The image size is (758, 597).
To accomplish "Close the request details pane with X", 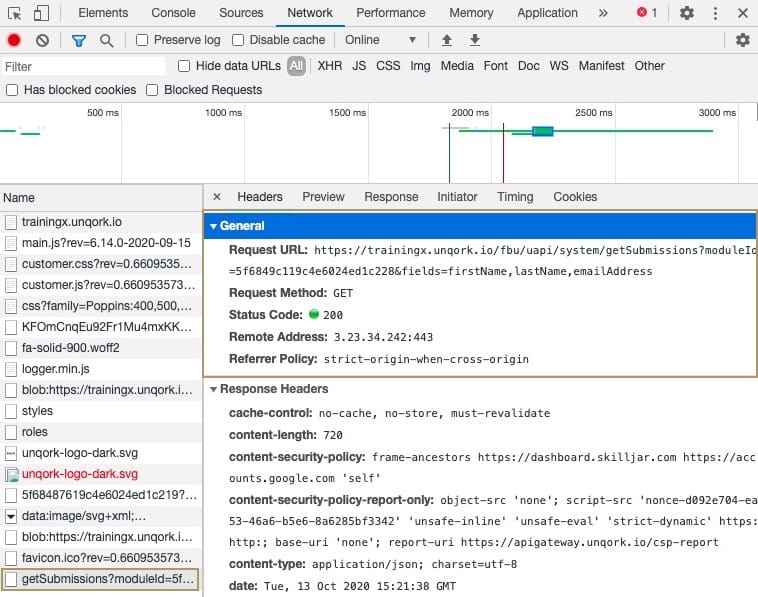I will tap(217, 197).
